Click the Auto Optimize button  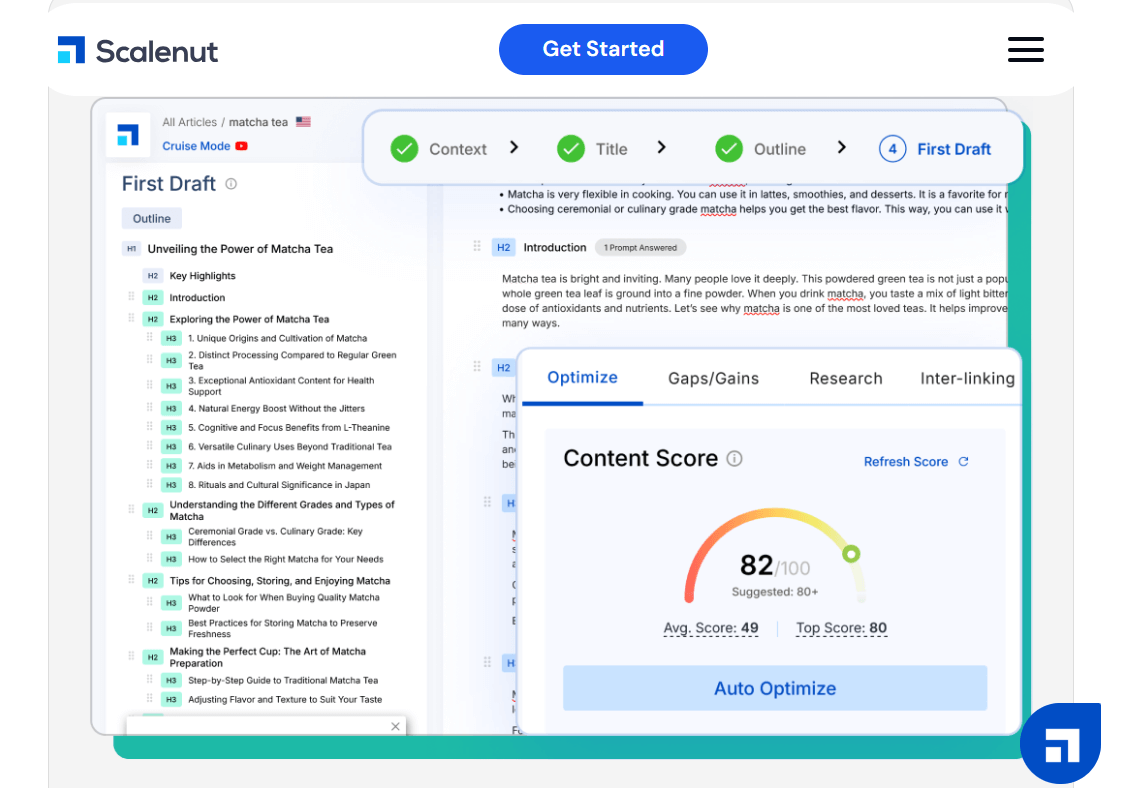tap(775, 688)
